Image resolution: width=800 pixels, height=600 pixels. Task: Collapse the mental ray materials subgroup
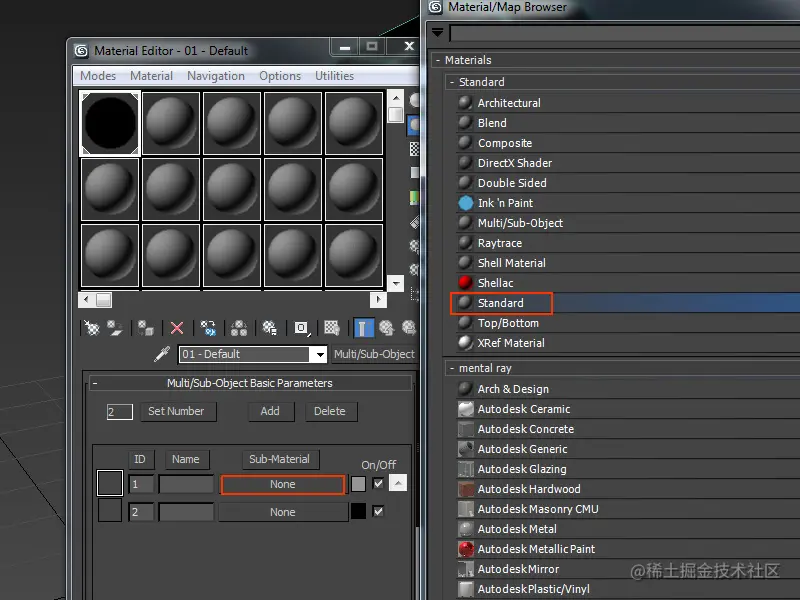(452, 368)
